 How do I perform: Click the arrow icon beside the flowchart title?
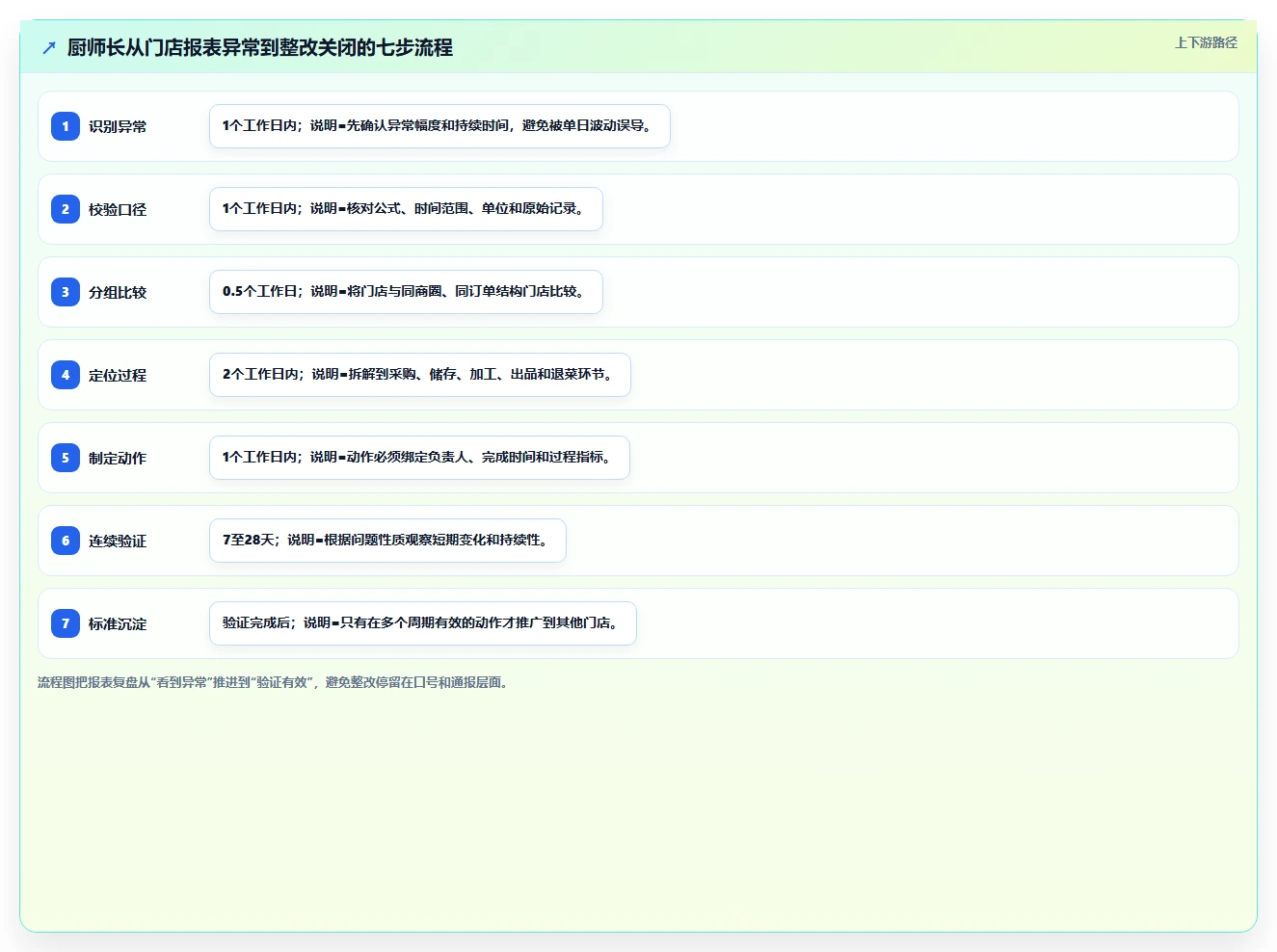(49, 47)
